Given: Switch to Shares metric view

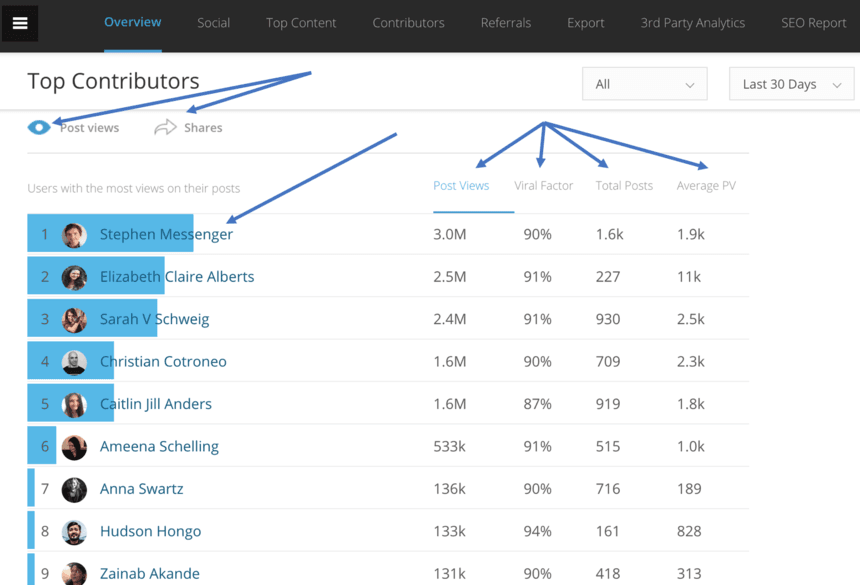Looking at the screenshot, I should tap(202, 128).
